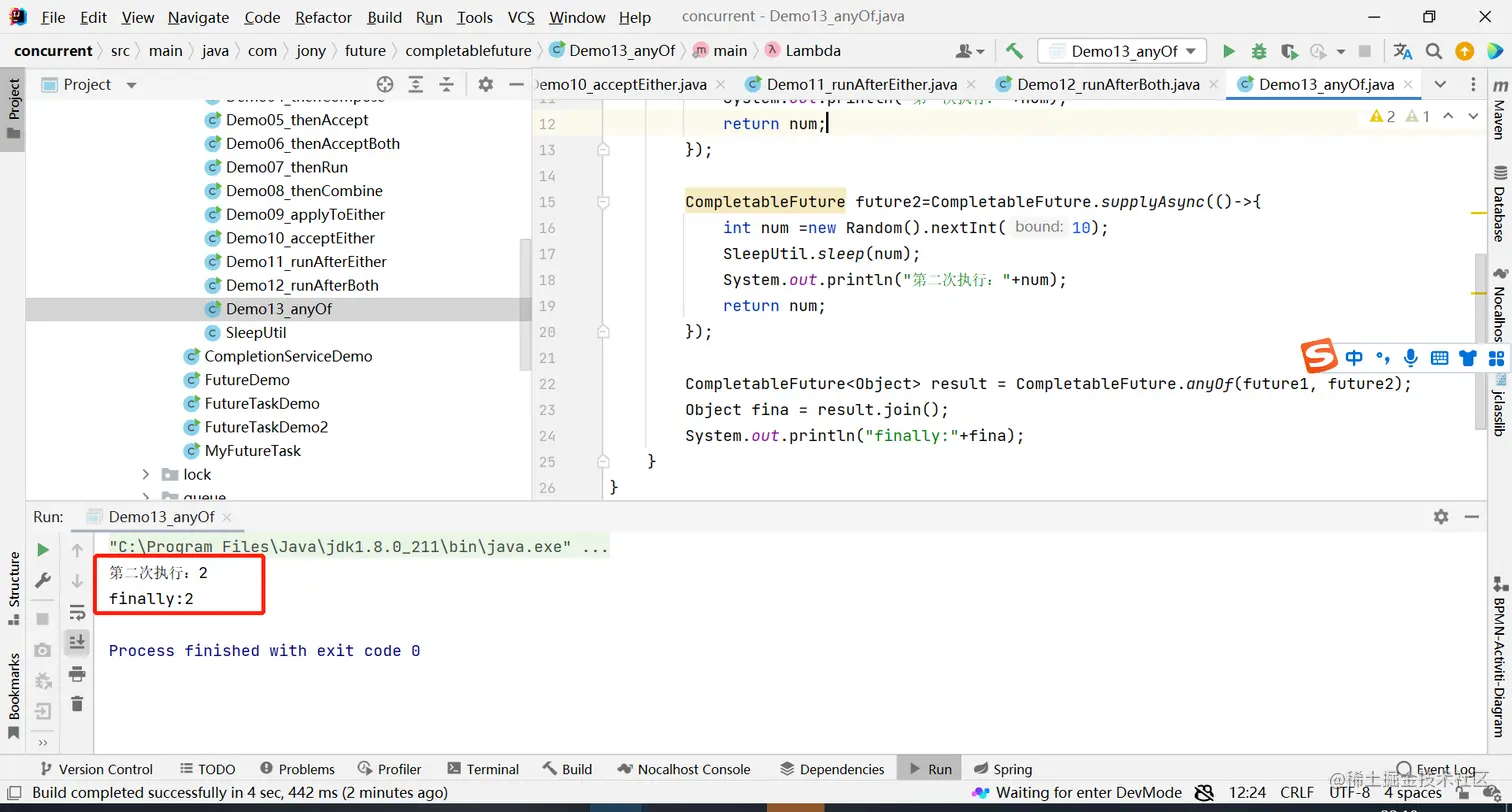Open the Maven tool window
The width and height of the screenshot is (1512, 812).
pyautogui.click(x=1499, y=112)
